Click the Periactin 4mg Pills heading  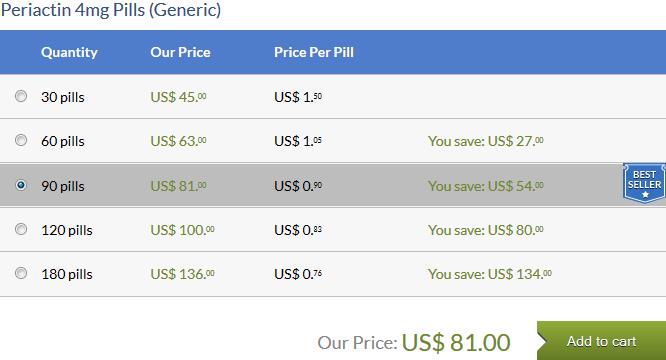[x=111, y=10]
